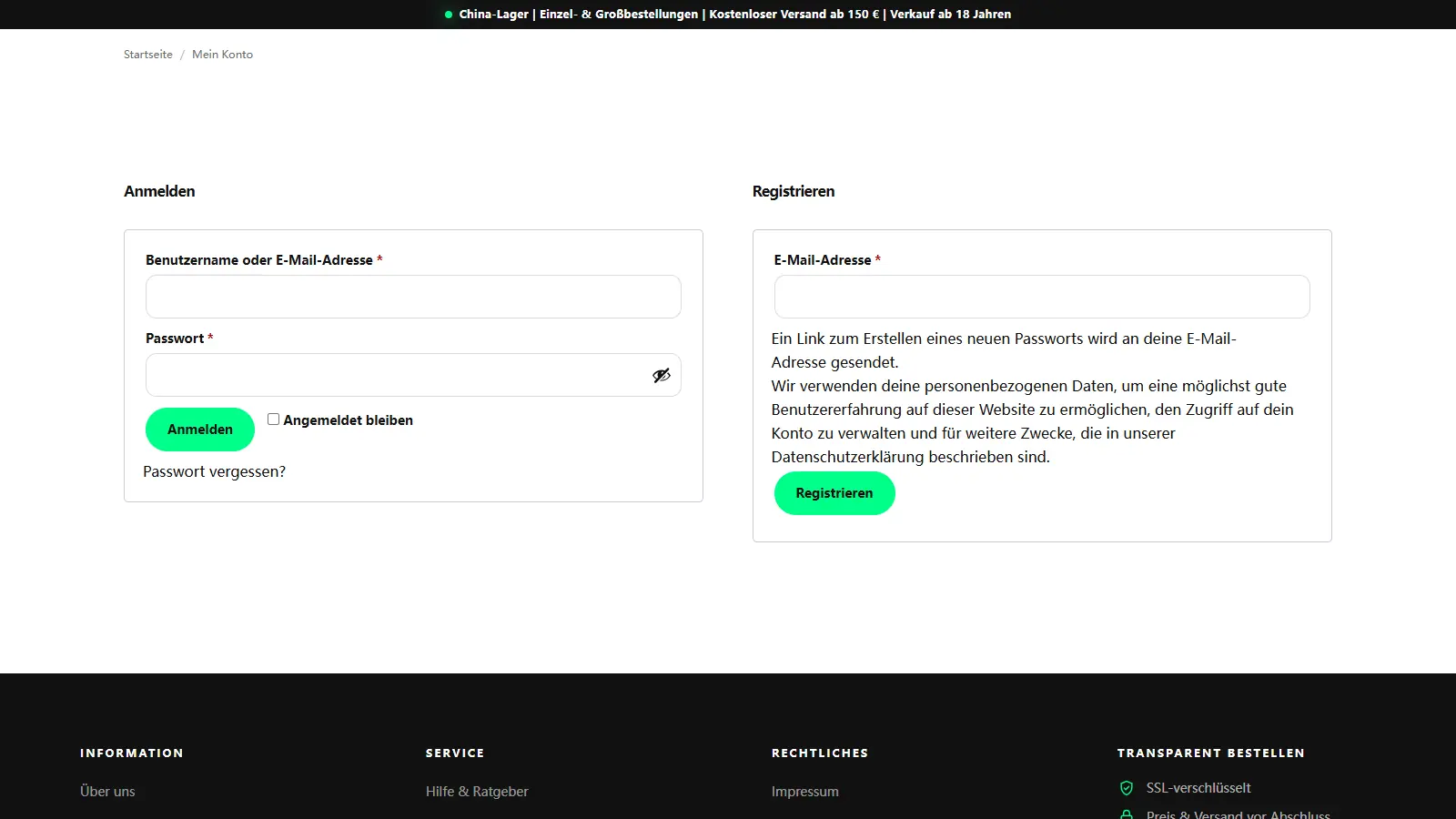Image resolution: width=1456 pixels, height=819 pixels.
Task: Focus the registration E-Mail-Adresse field
Action: (x=1042, y=297)
